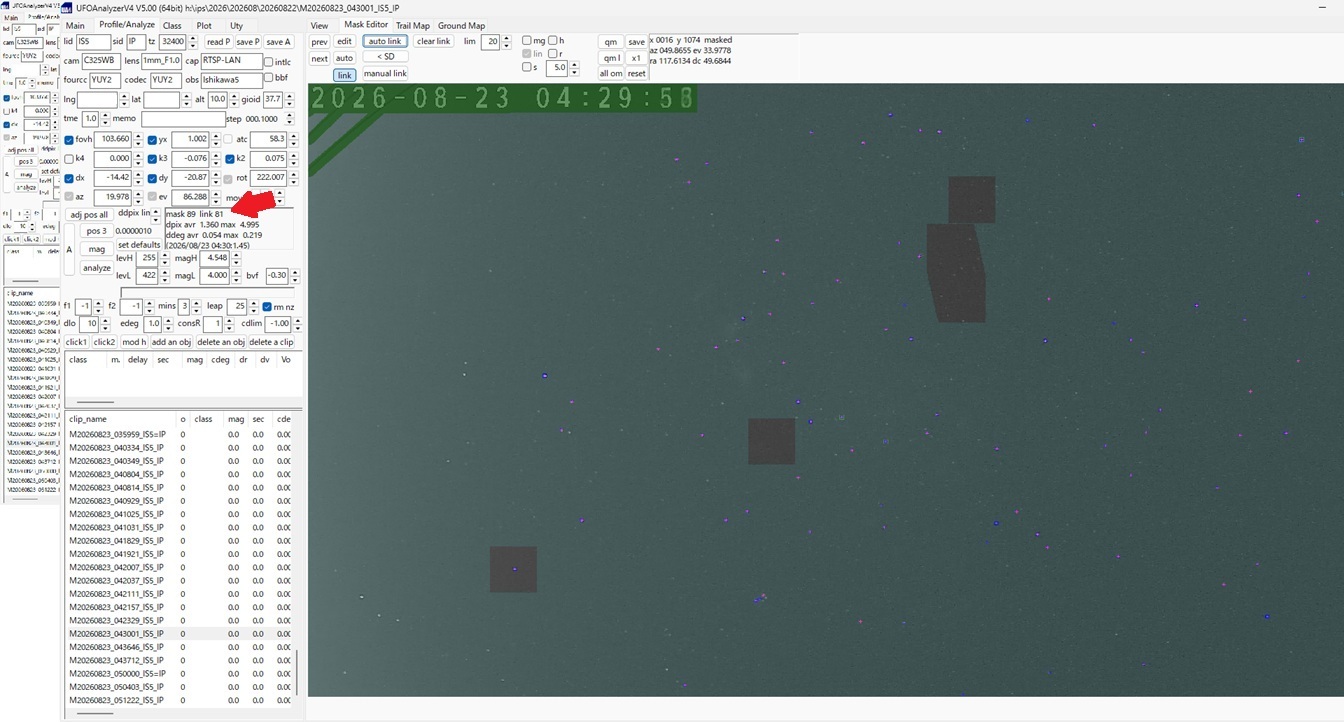Click the add an obj button
The height and width of the screenshot is (722, 1344).
coord(171,342)
